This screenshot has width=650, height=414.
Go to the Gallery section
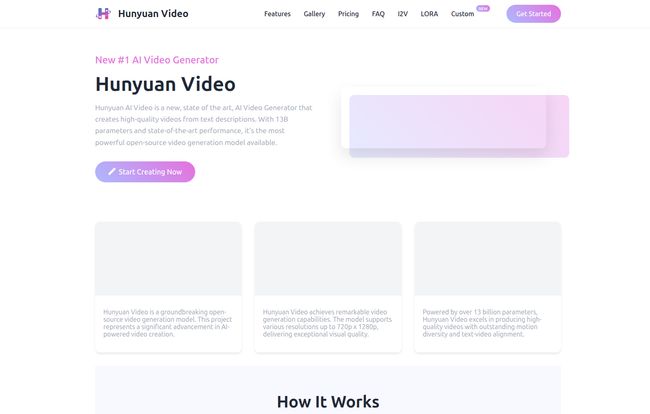(x=314, y=14)
